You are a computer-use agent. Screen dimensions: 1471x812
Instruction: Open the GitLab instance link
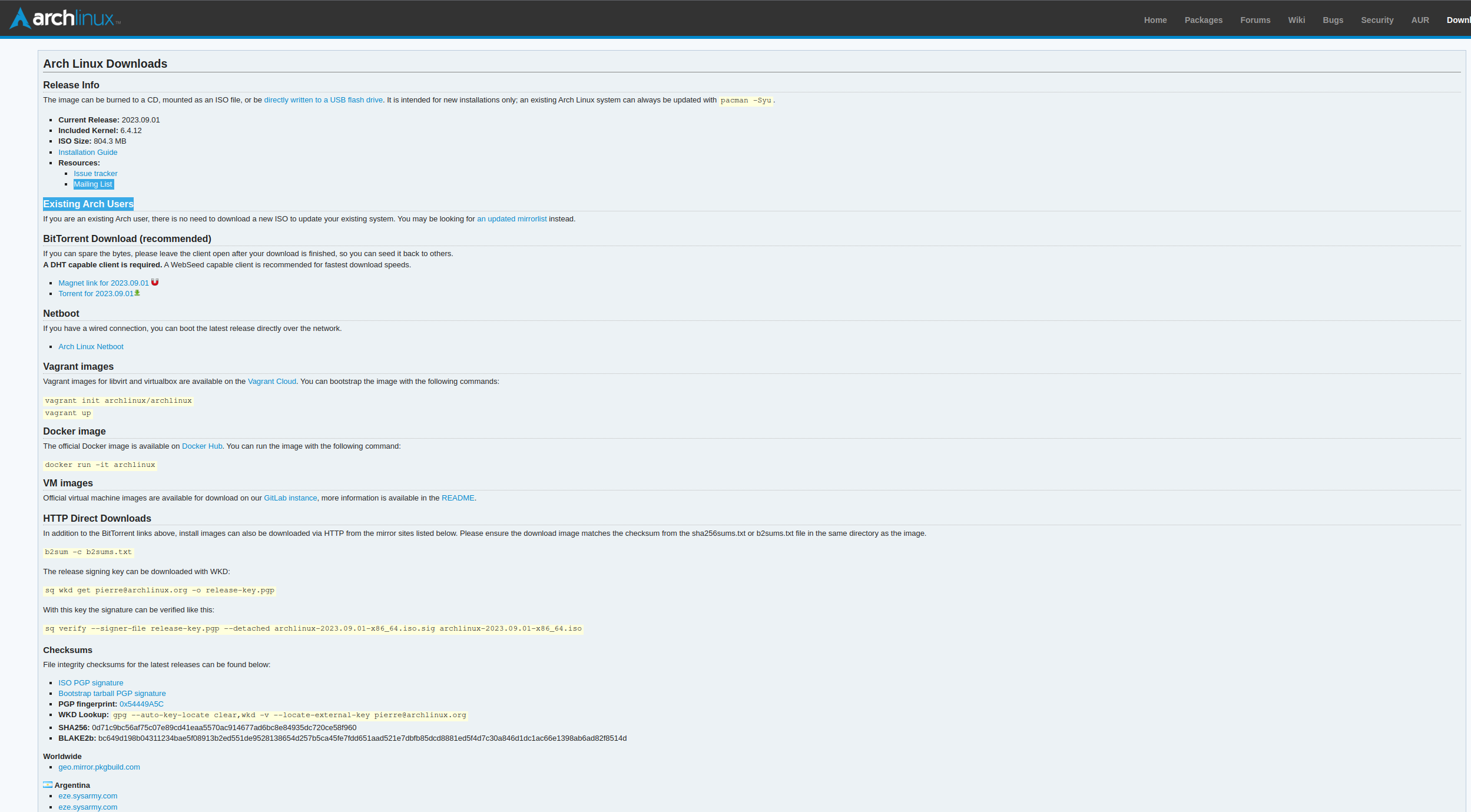click(x=290, y=498)
